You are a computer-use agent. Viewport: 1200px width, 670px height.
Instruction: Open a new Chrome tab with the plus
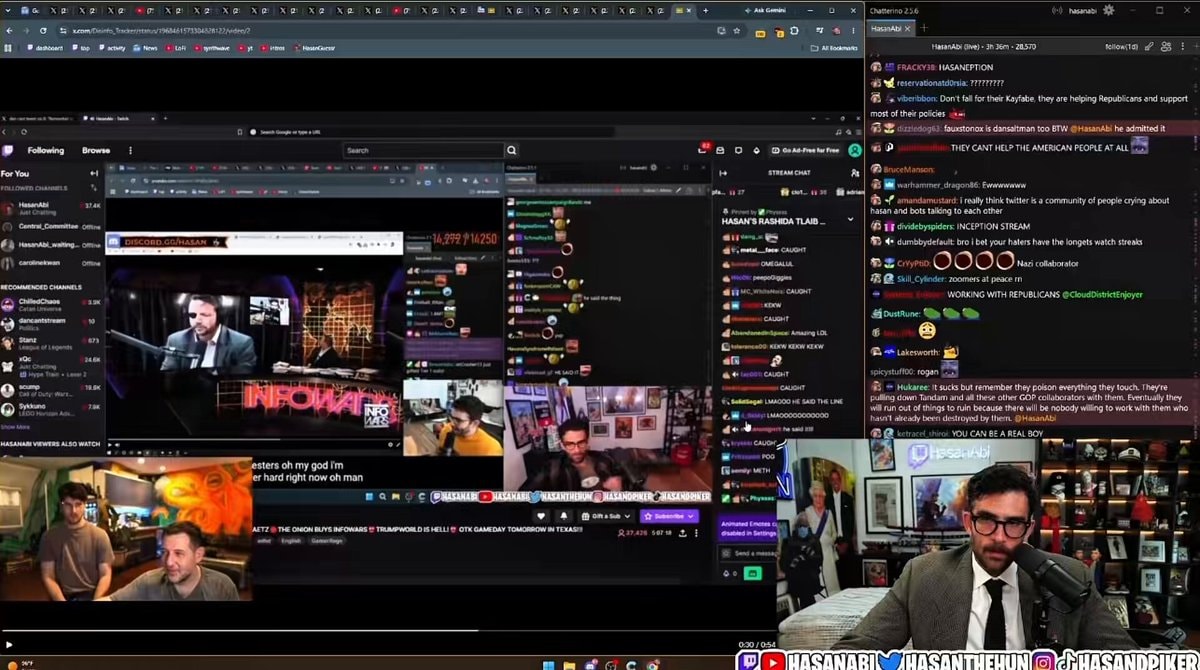point(706,10)
